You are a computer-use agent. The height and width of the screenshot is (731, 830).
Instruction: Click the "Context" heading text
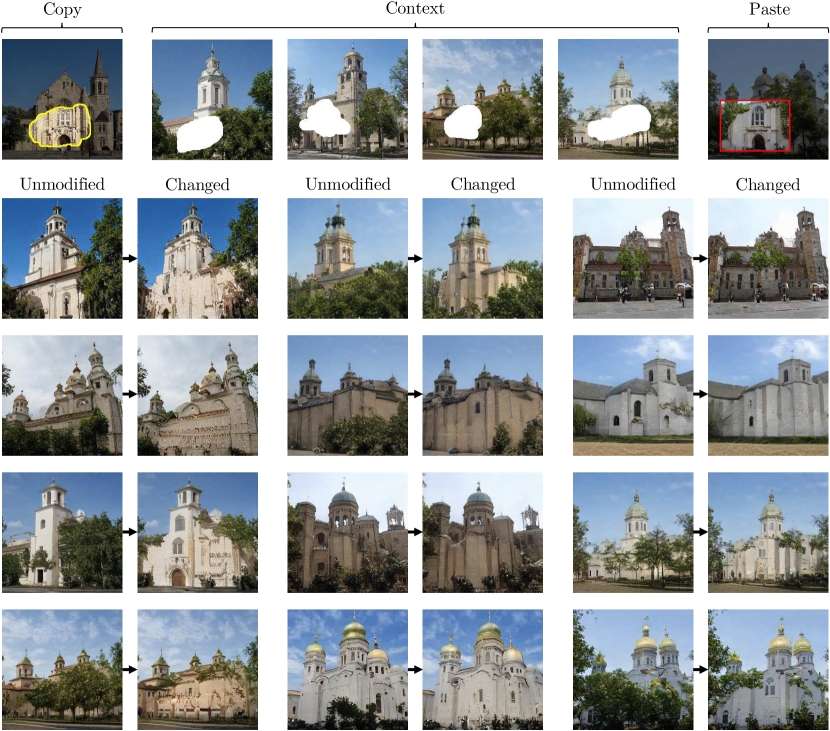(415, 8)
